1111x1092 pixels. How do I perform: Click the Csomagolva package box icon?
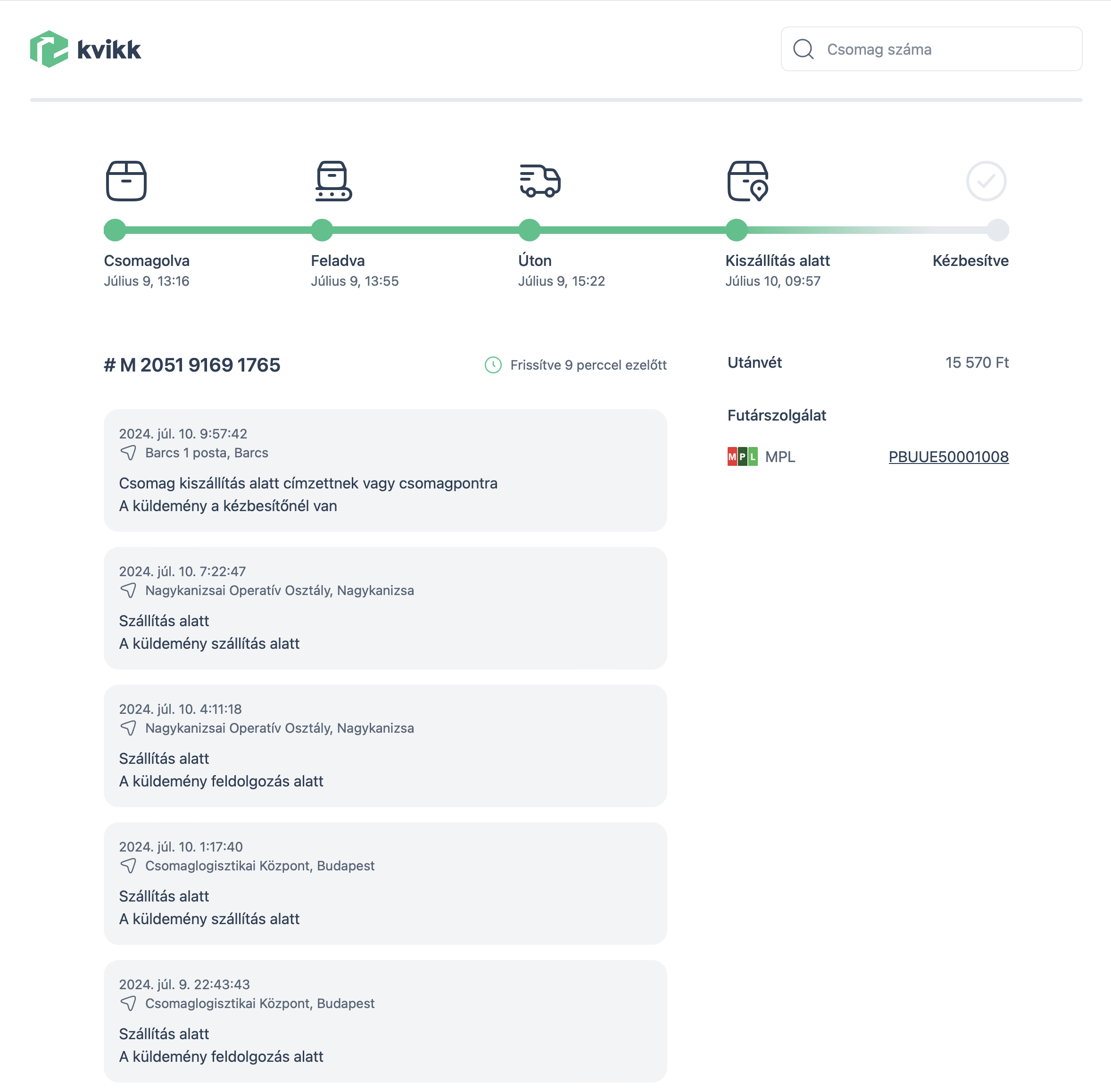pyautogui.click(x=126, y=181)
